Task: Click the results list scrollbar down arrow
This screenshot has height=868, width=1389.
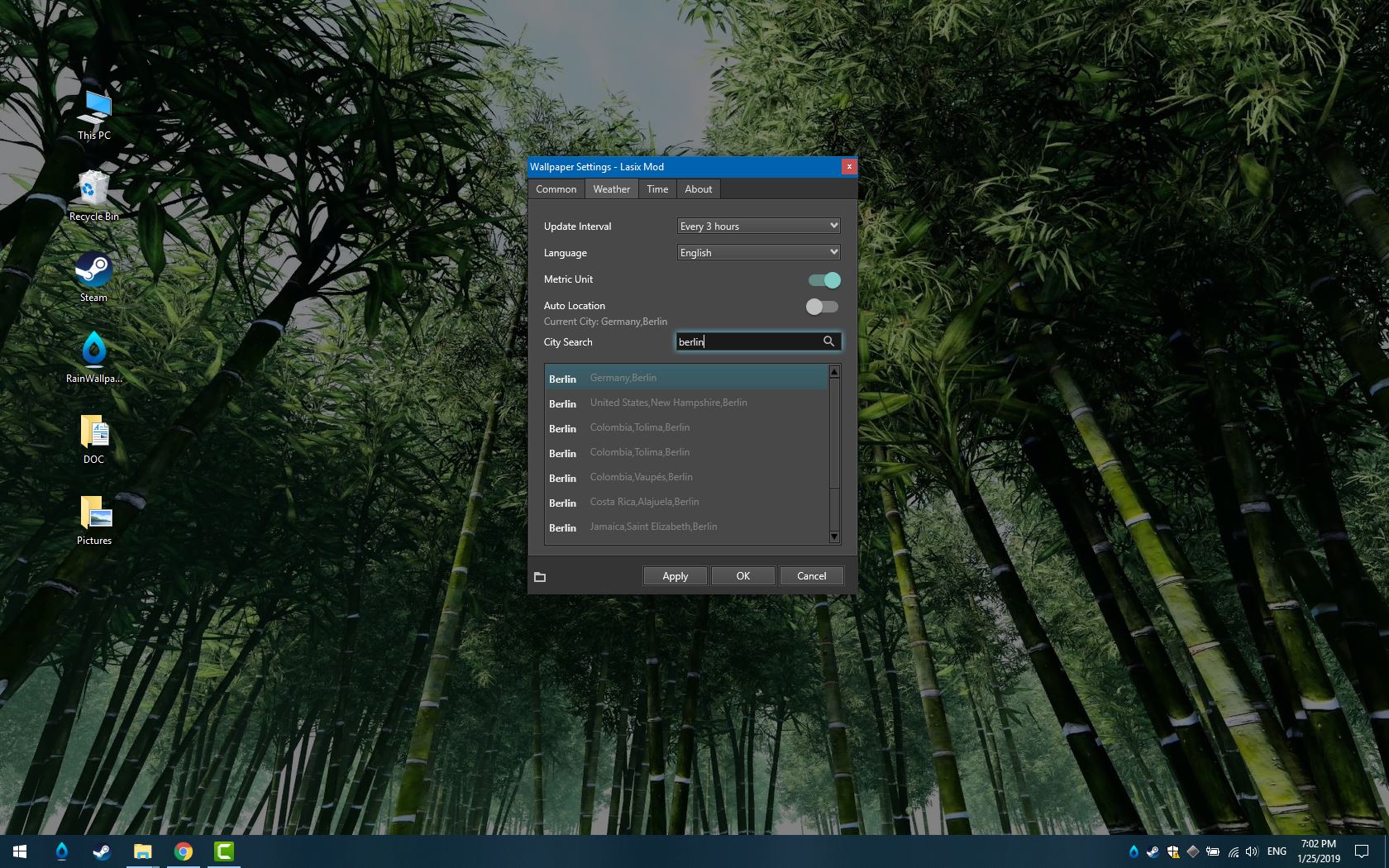Action: (834, 537)
